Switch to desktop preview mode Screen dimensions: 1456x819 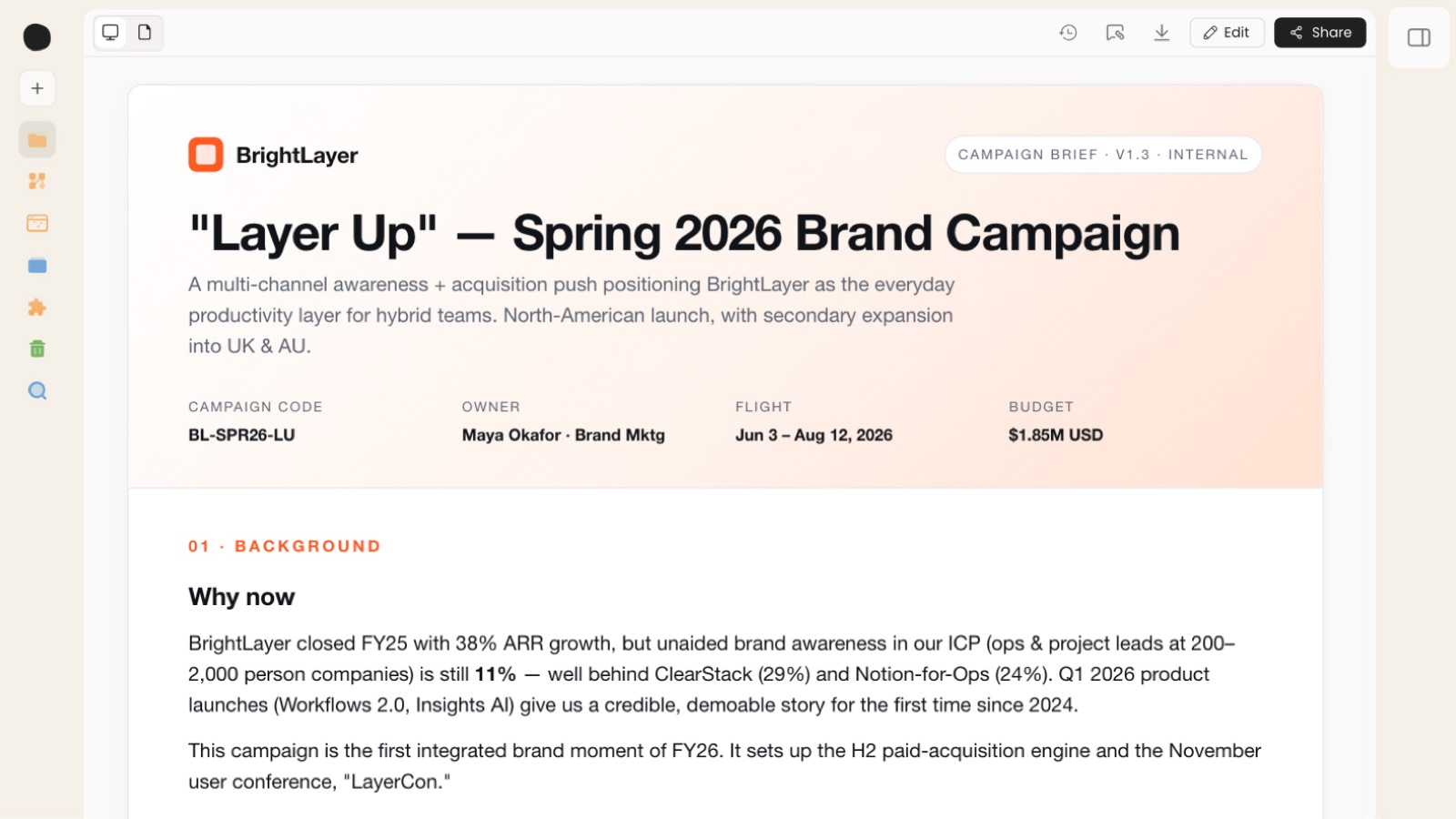coord(111,33)
